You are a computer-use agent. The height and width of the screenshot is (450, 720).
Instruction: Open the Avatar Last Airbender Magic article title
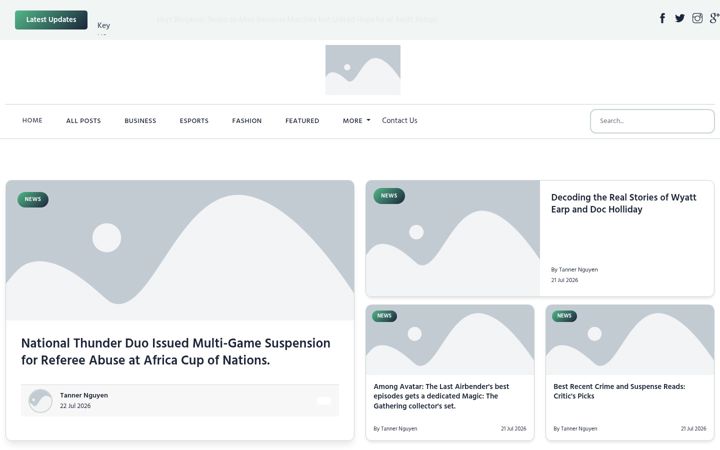click(441, 396)
